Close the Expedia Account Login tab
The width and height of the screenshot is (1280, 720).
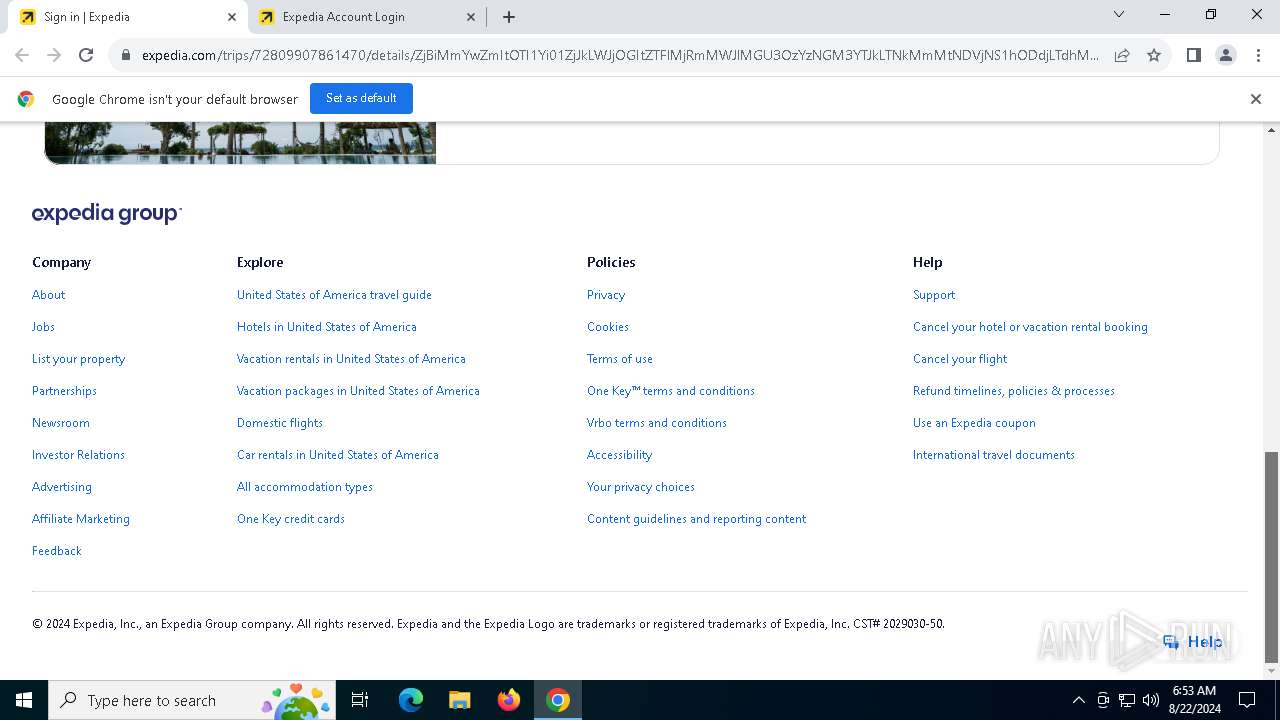471,17
